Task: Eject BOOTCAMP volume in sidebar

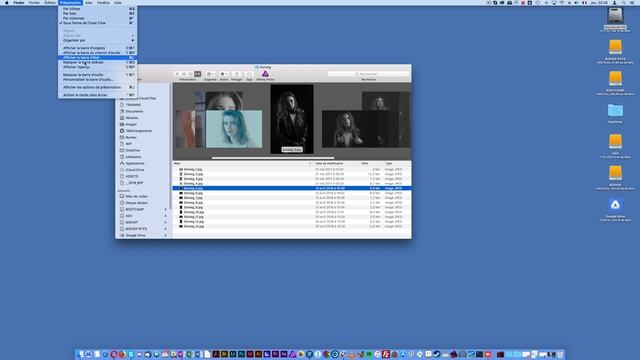Action: 165,209
